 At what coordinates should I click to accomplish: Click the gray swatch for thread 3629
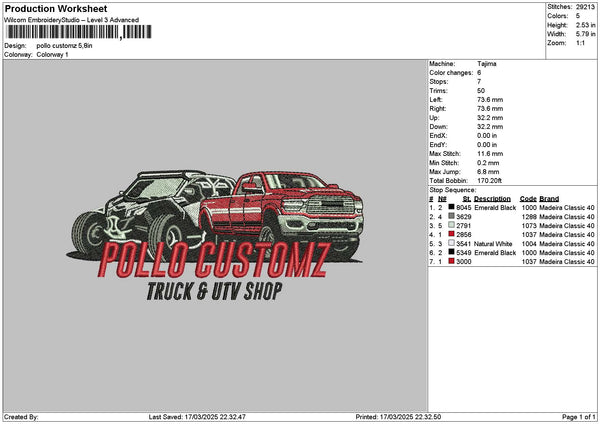click(x=452, y=217)
